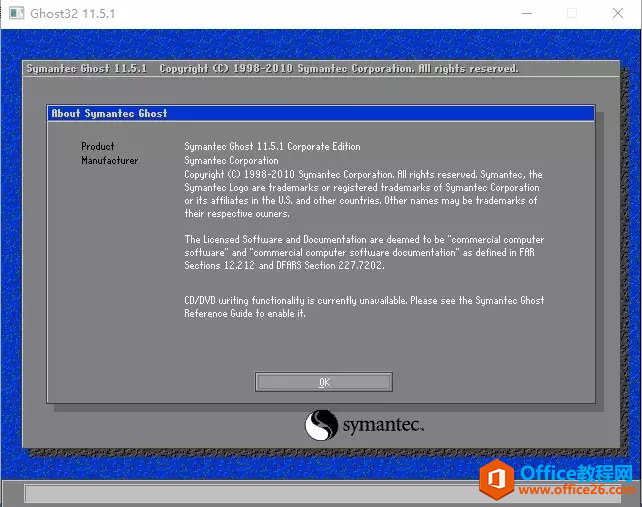Image resolution: width=642 pixels, height=507 pixels.
Task: Close the Ghost32 11.5.1 window
Action: 618,13
